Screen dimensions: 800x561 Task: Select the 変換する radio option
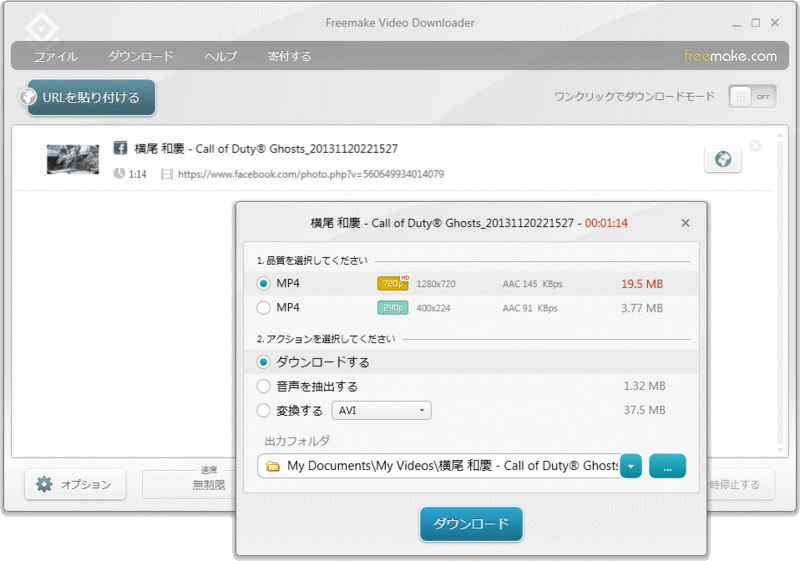click(x=263, y=410)
